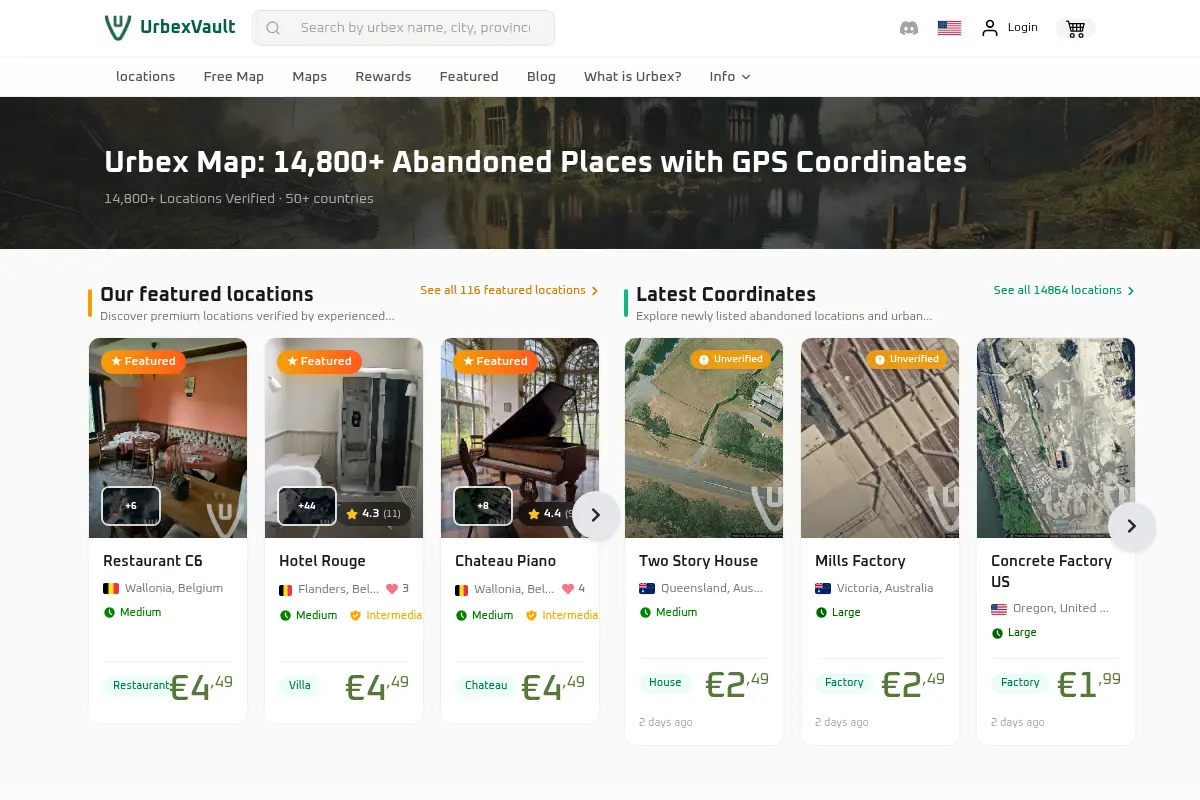Open the Two Story House card title

[x=698, y=561]
